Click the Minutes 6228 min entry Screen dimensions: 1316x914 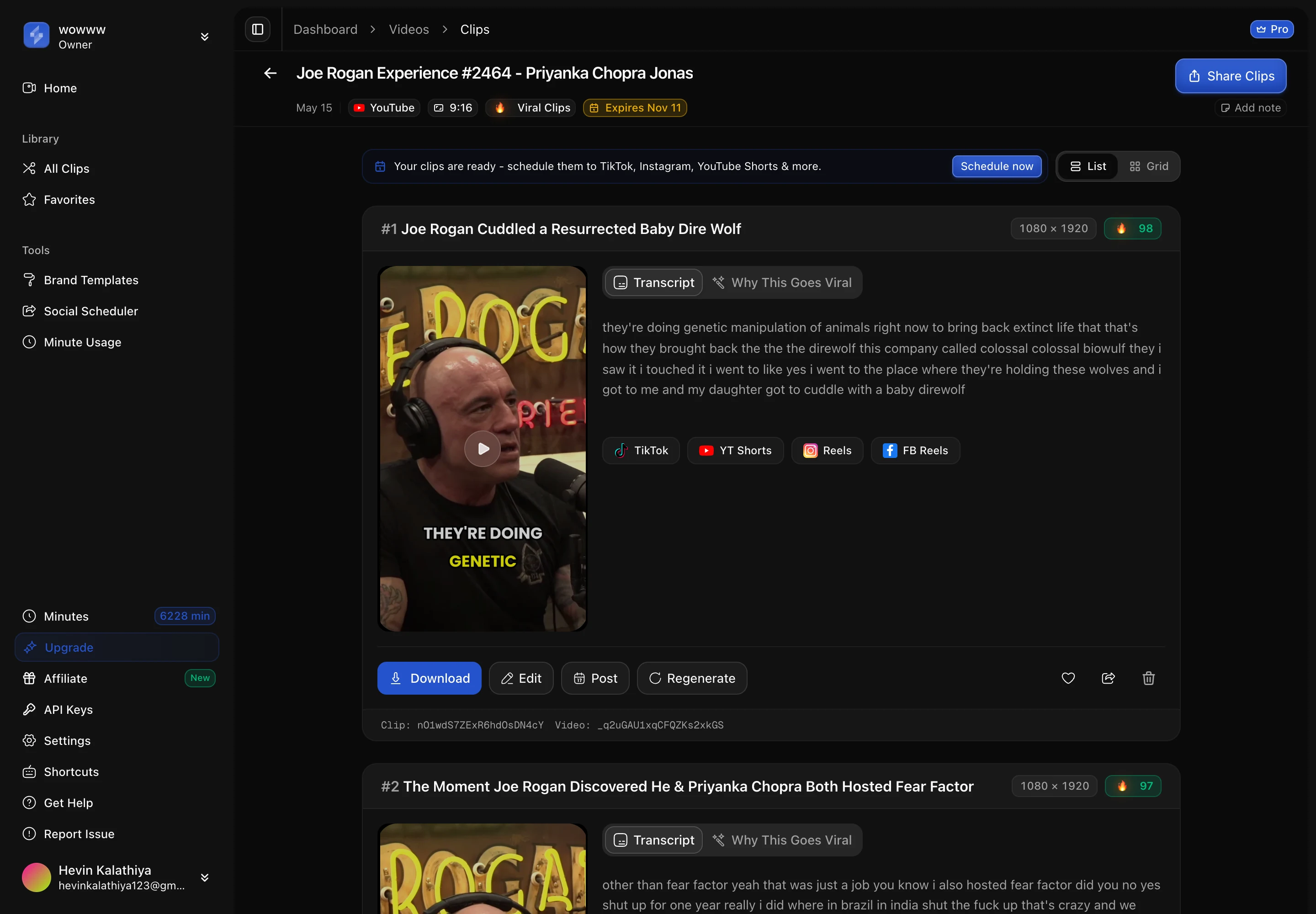click(x=117, y=616)
